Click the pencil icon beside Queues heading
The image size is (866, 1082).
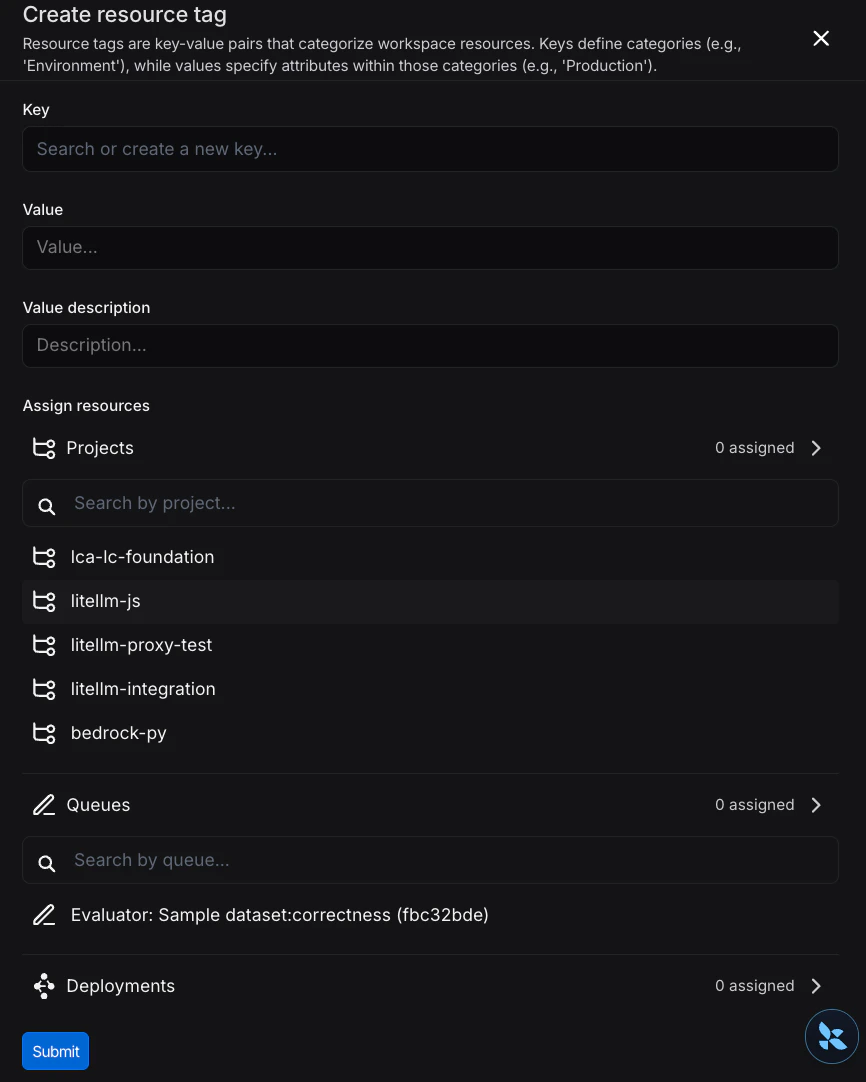(x=44, y=805)
